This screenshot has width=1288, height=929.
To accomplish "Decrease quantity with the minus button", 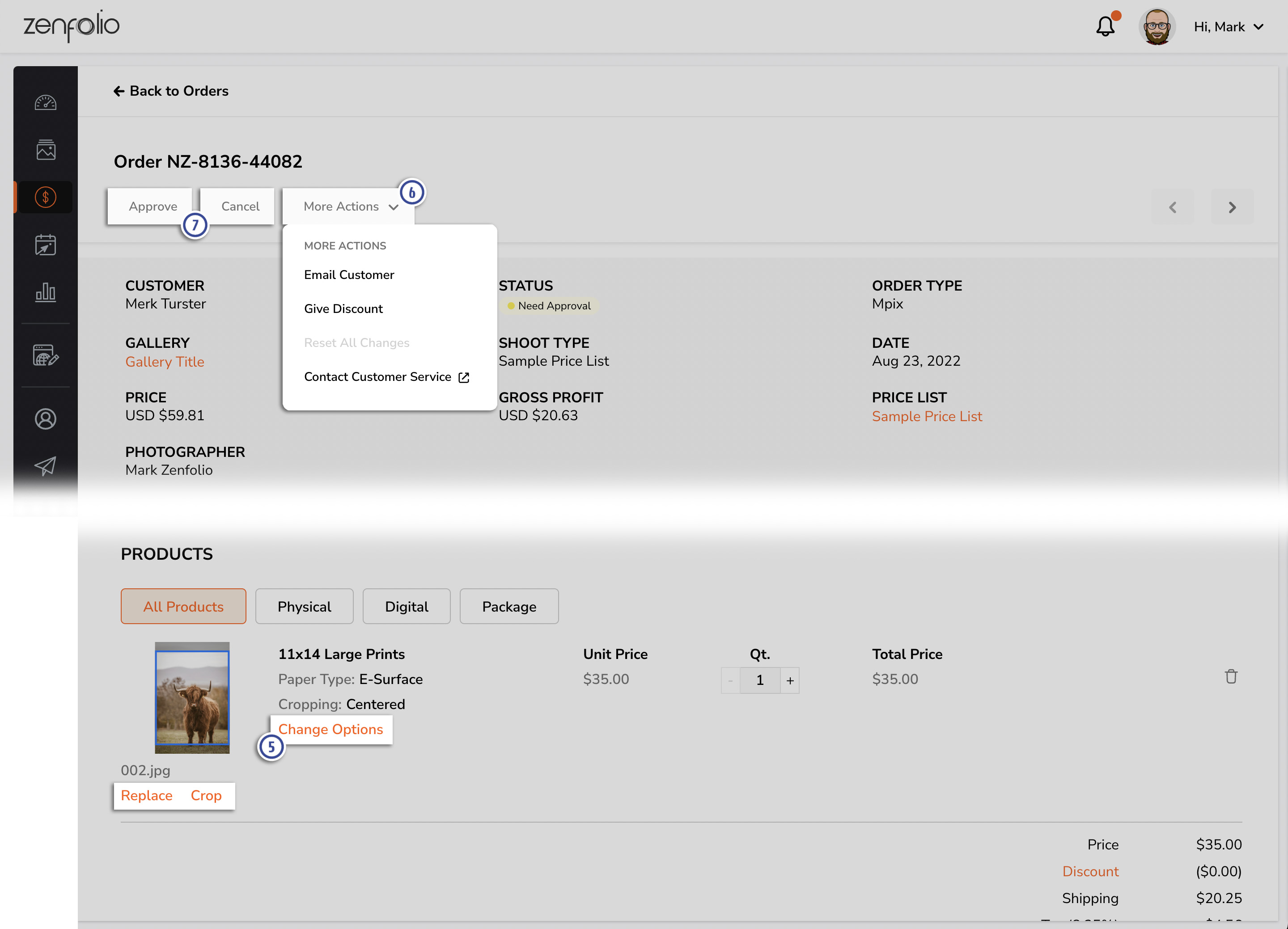I will [x=730, y=680].
